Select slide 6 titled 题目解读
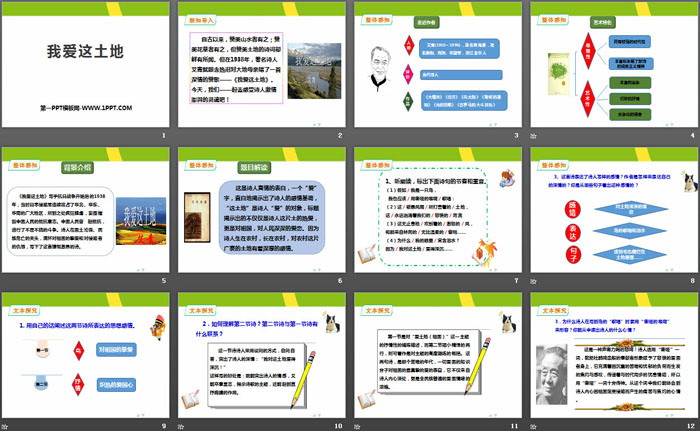 click(x=262, y=210)
